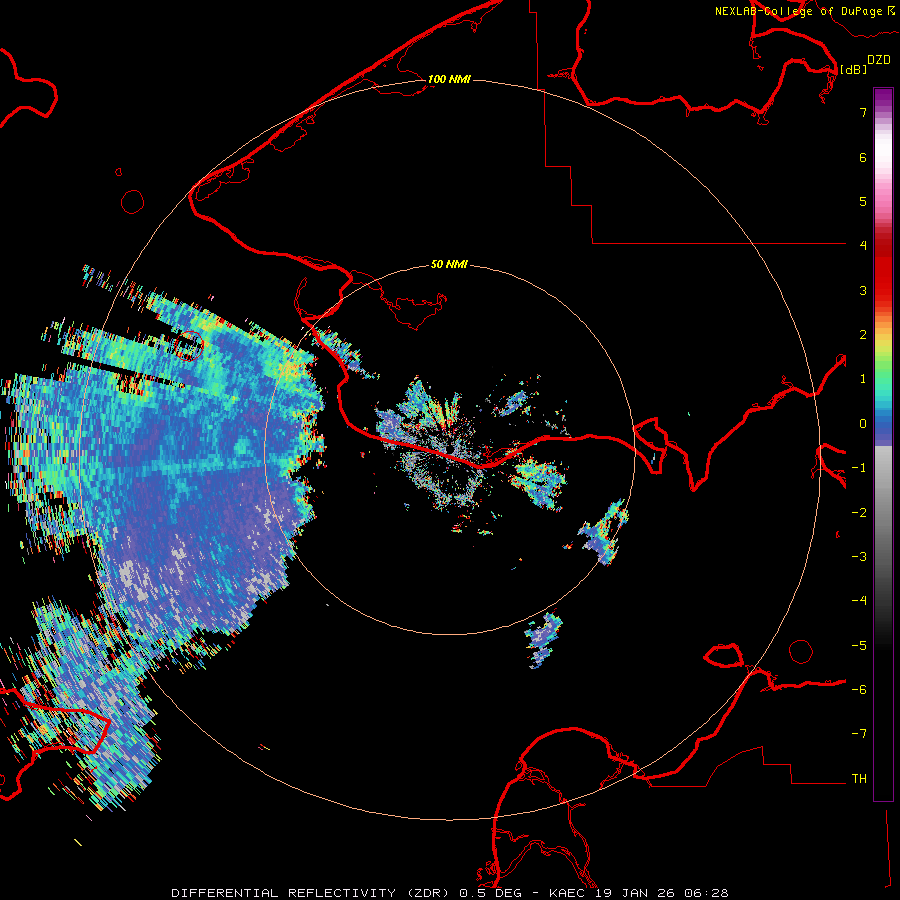Click the -4 value on the color scale

pos(859,601)
